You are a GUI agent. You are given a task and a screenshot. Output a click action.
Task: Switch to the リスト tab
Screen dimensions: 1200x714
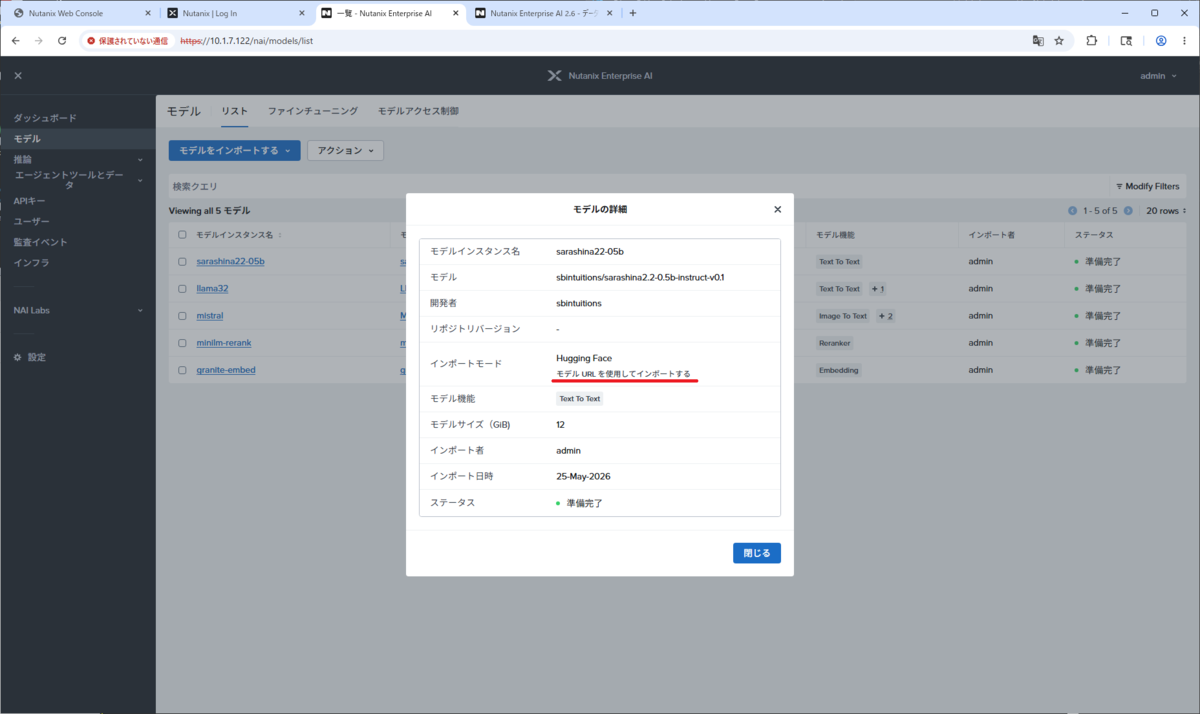[235, 111]
